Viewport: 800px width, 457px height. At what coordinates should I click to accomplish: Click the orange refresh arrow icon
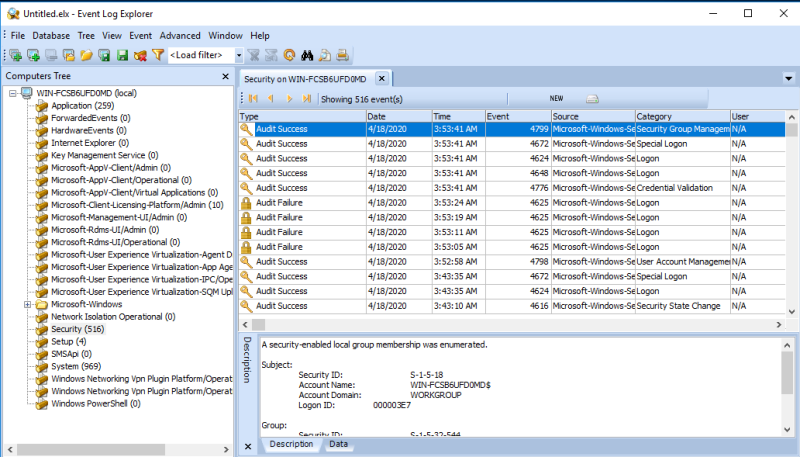[289, 55]
